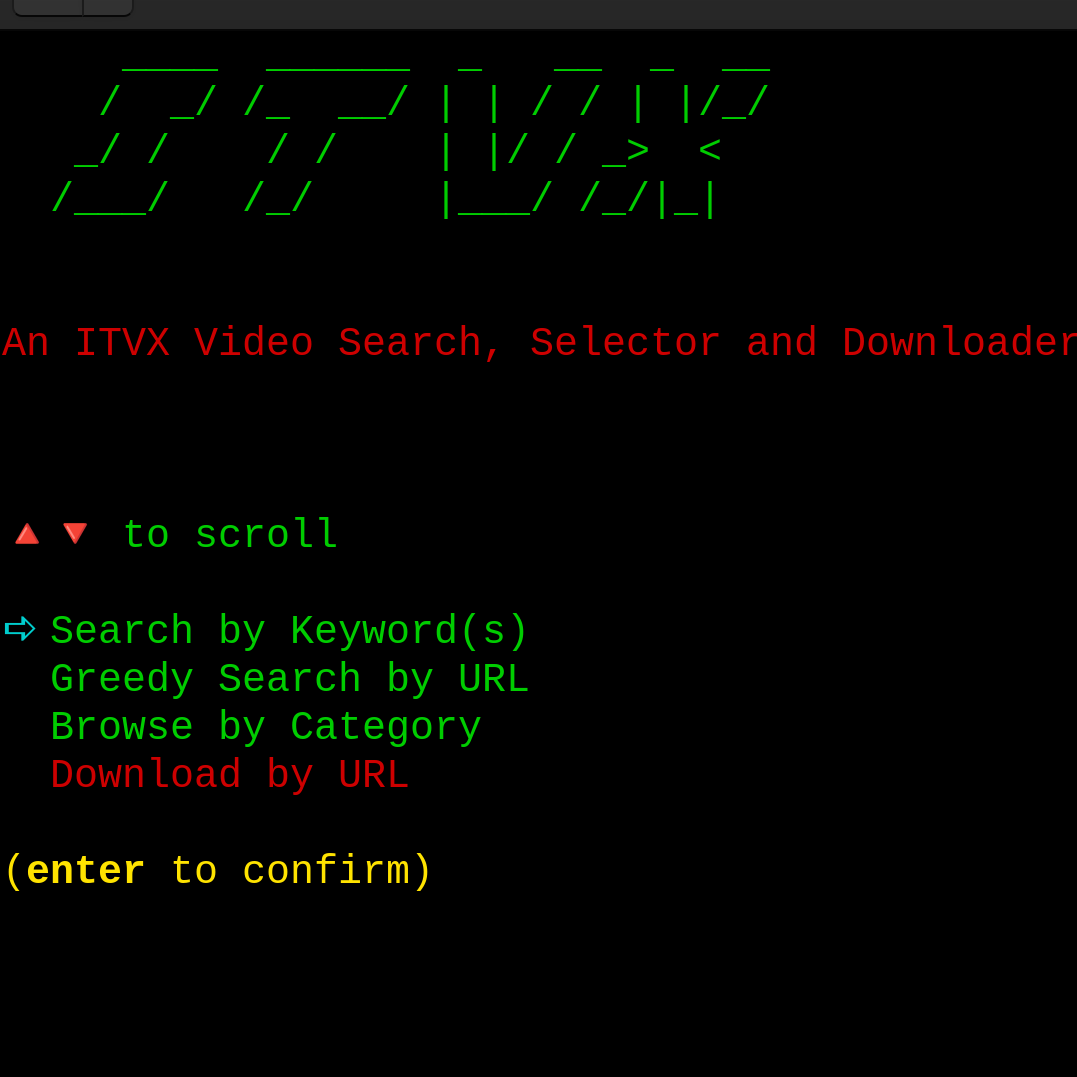Viewport: 1077px width, 1077px height.
Task: Click the green 'to scroll' hint text
Action: tap(230, 534)
